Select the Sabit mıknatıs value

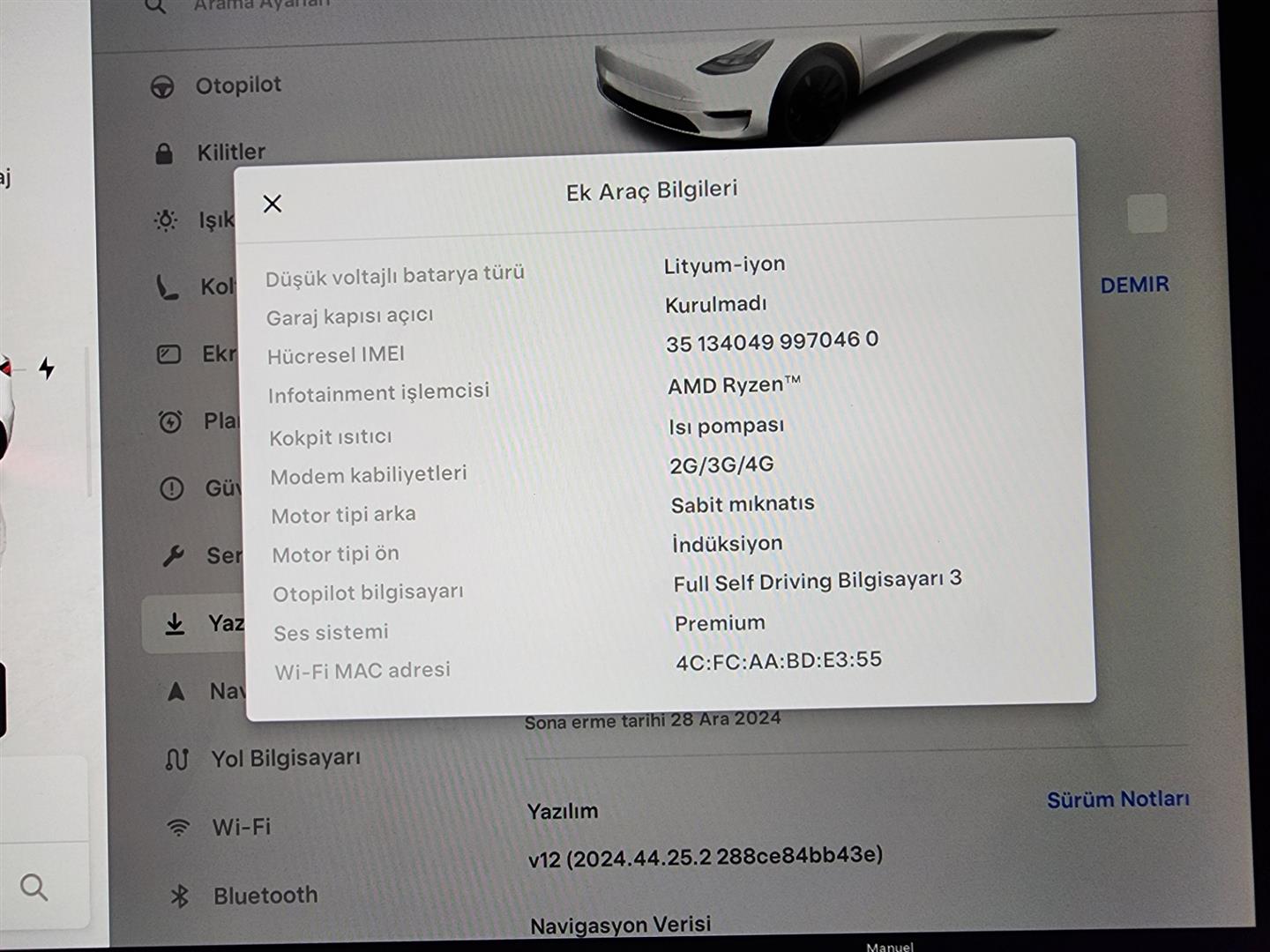(743, 504)
